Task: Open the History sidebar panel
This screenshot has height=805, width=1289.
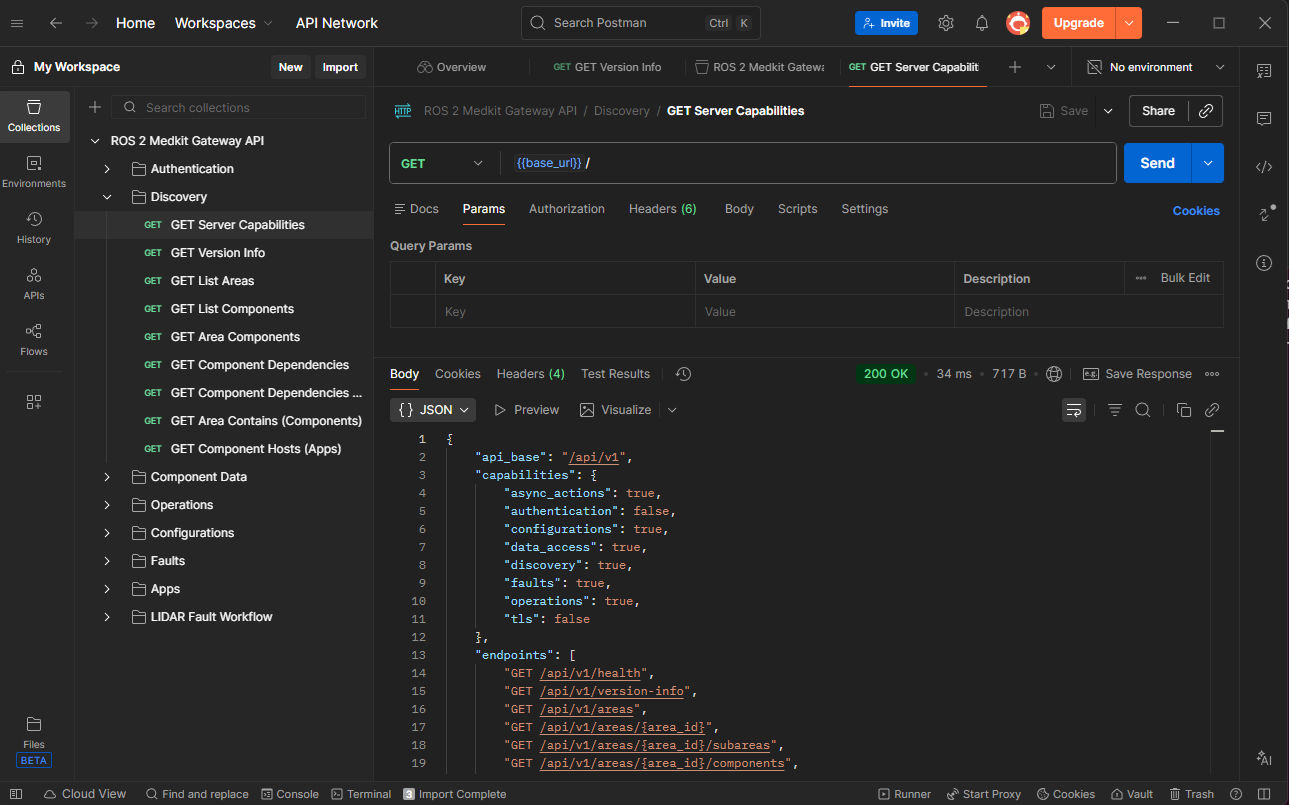Action: [x=34, y=227]
